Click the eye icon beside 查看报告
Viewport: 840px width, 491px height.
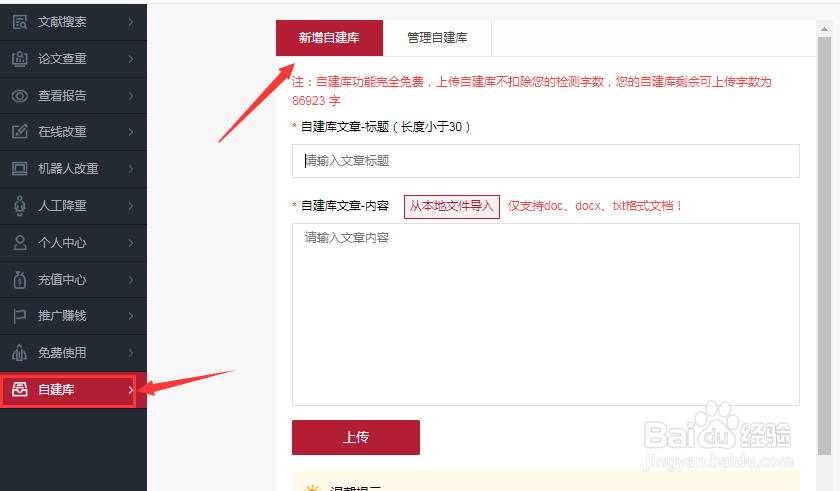[x=20, y=96]
